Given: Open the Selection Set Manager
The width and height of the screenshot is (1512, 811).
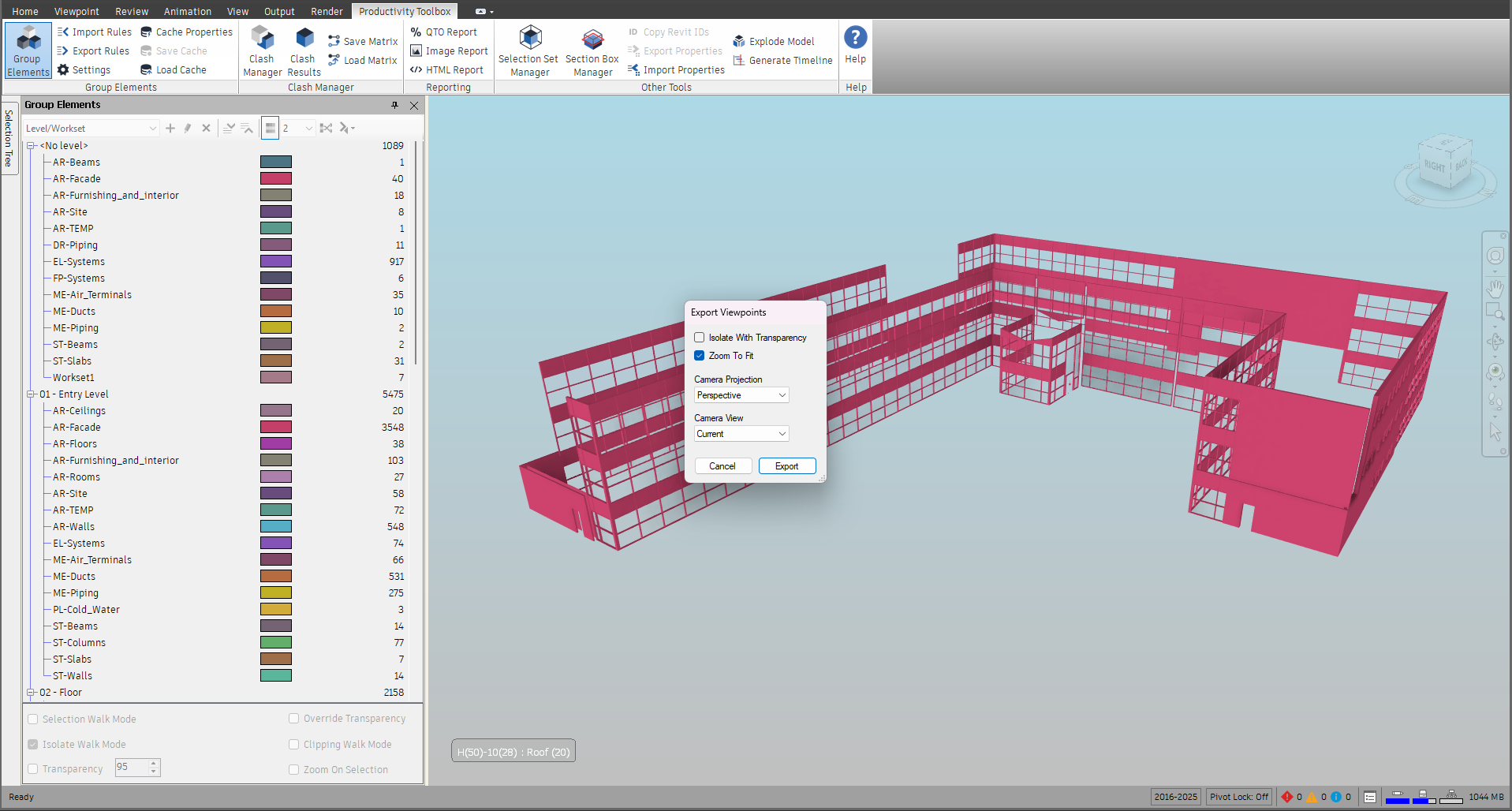Looking at the screenshot, I should (x=528, y=50).
